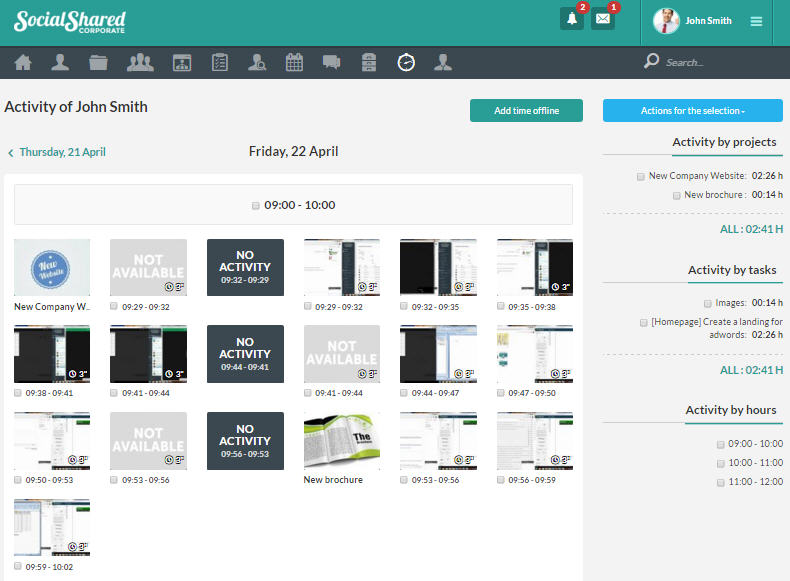The width and height of the screenshot is (790, 581).
Task: Open the checklist tasks icon
Action: [220, 63]
